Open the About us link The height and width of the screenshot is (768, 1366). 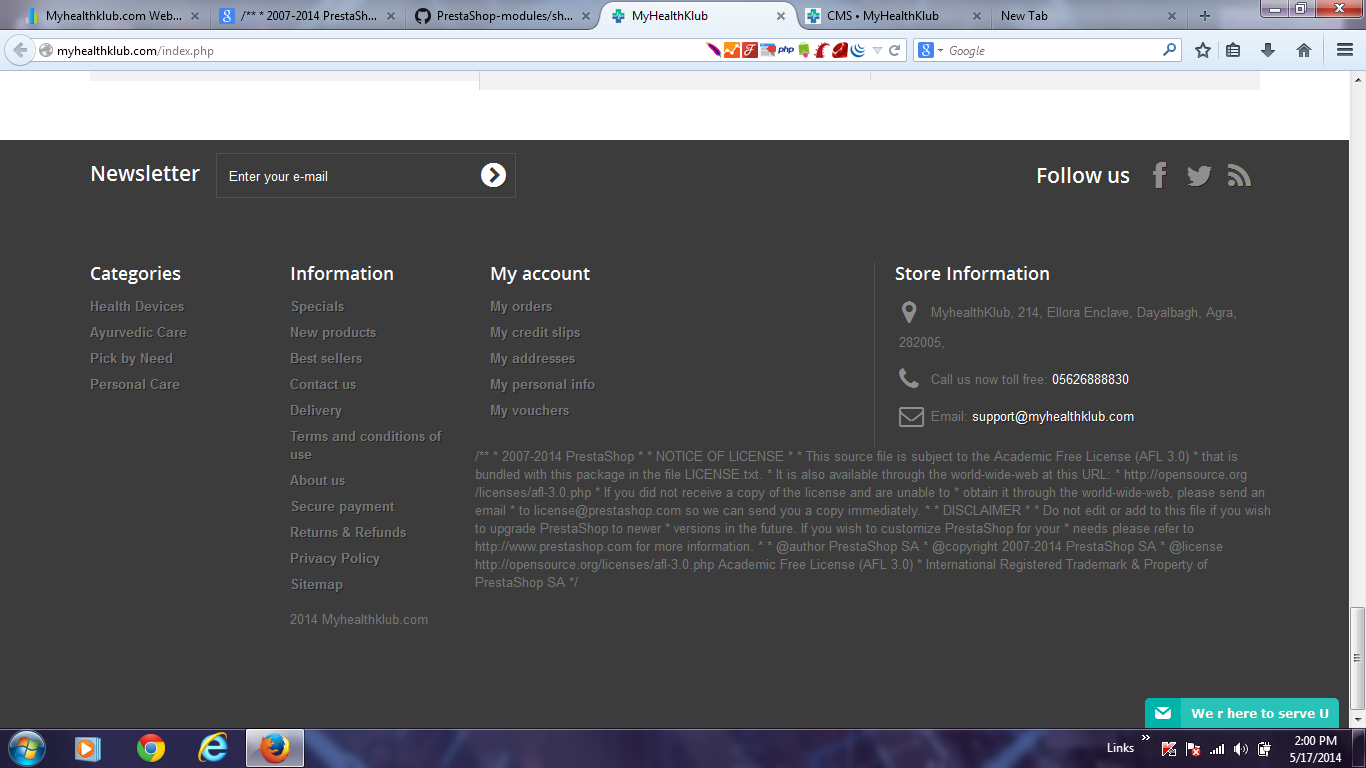coord(317,480)
